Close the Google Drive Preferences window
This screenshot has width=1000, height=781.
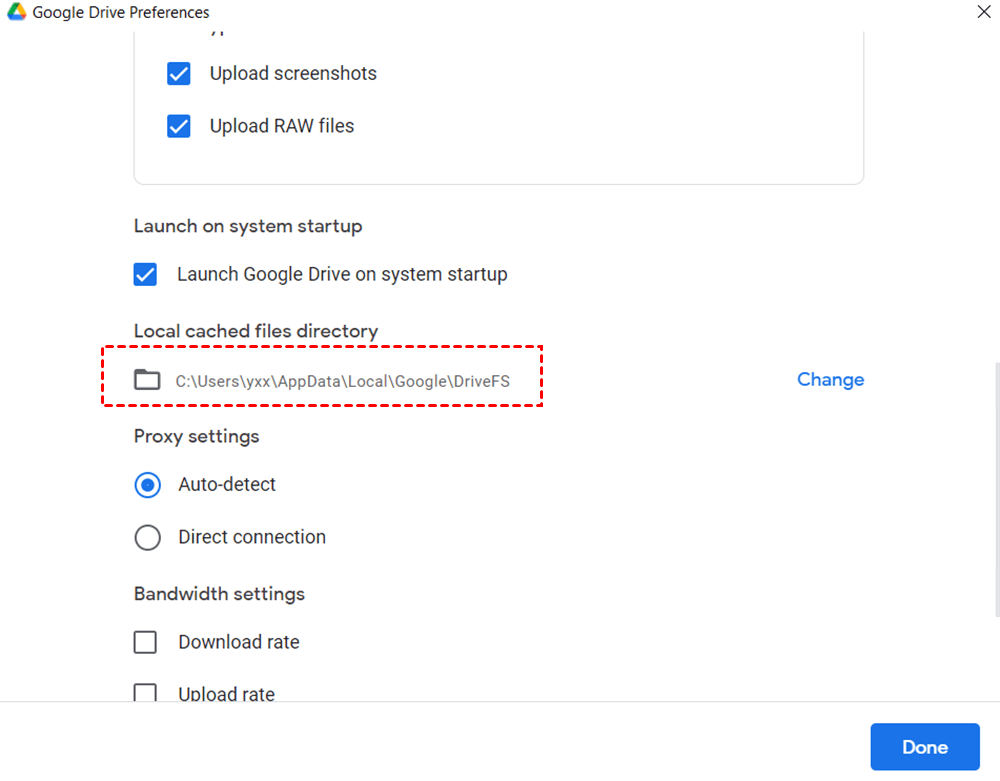[983, 13]
